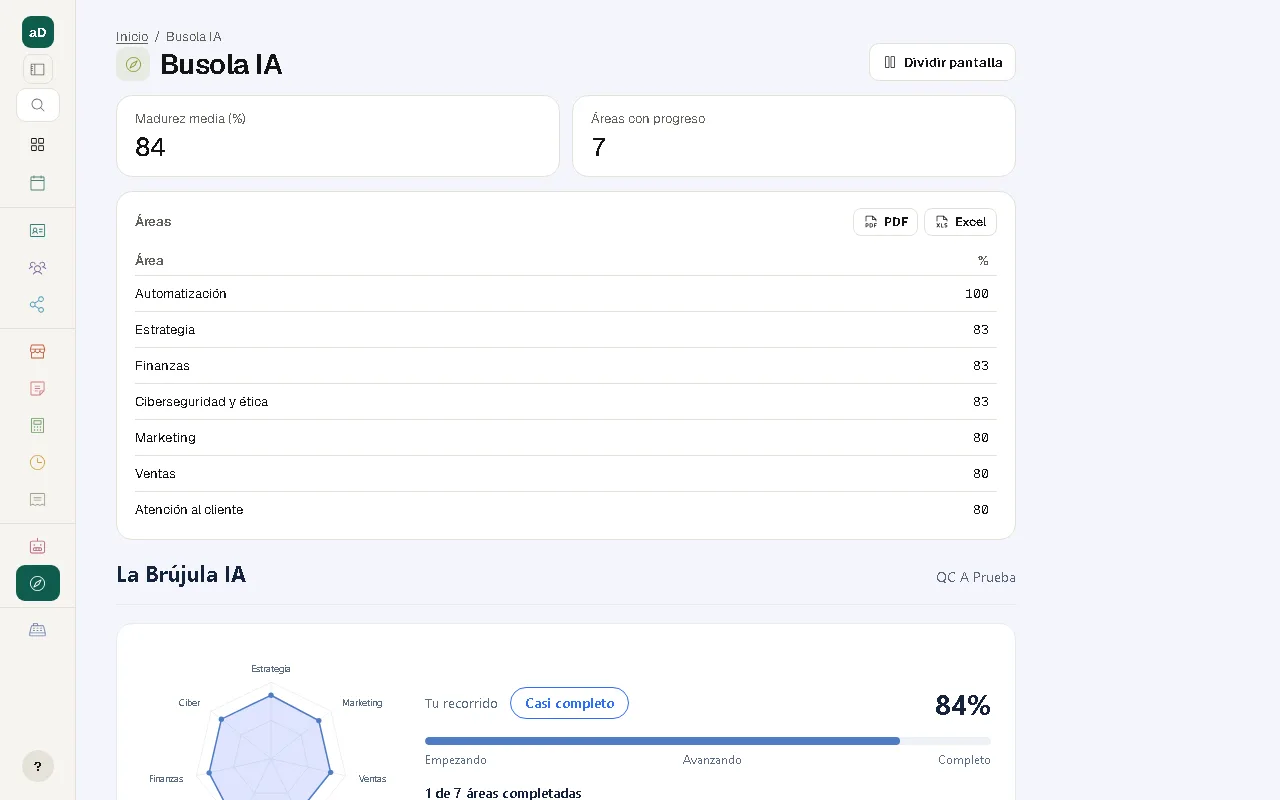Open the contact card icon
The image size is (1280, 800).
38,230
